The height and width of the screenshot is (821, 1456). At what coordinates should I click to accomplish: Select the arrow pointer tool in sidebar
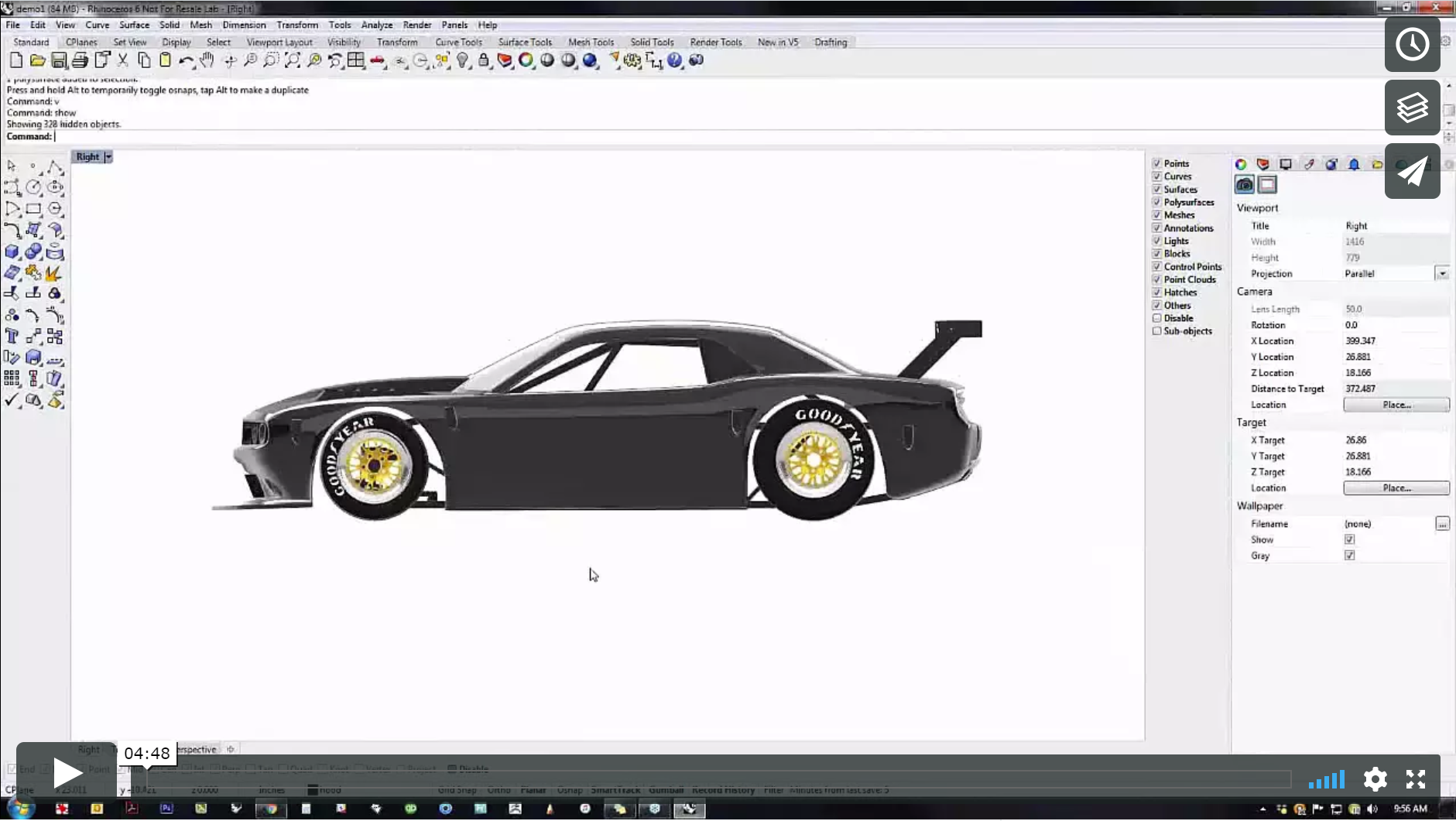12,166
